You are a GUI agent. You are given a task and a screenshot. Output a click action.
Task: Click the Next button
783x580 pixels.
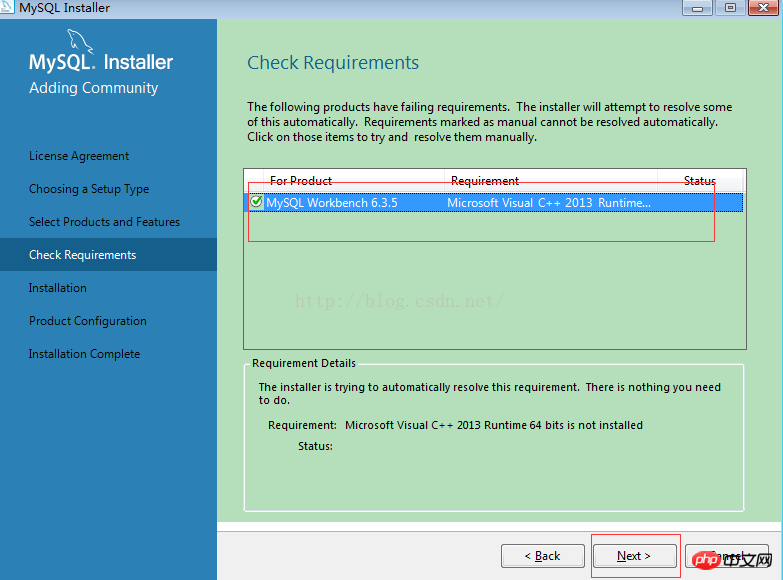click(634, 556)
